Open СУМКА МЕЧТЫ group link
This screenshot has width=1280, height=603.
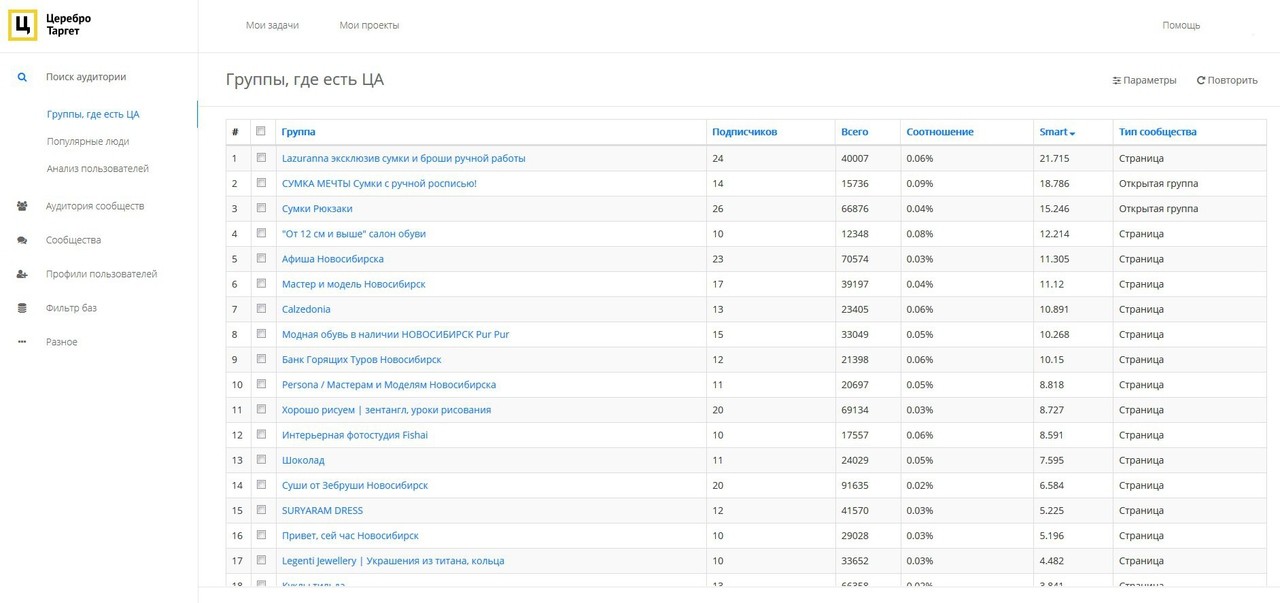(379, 183)
